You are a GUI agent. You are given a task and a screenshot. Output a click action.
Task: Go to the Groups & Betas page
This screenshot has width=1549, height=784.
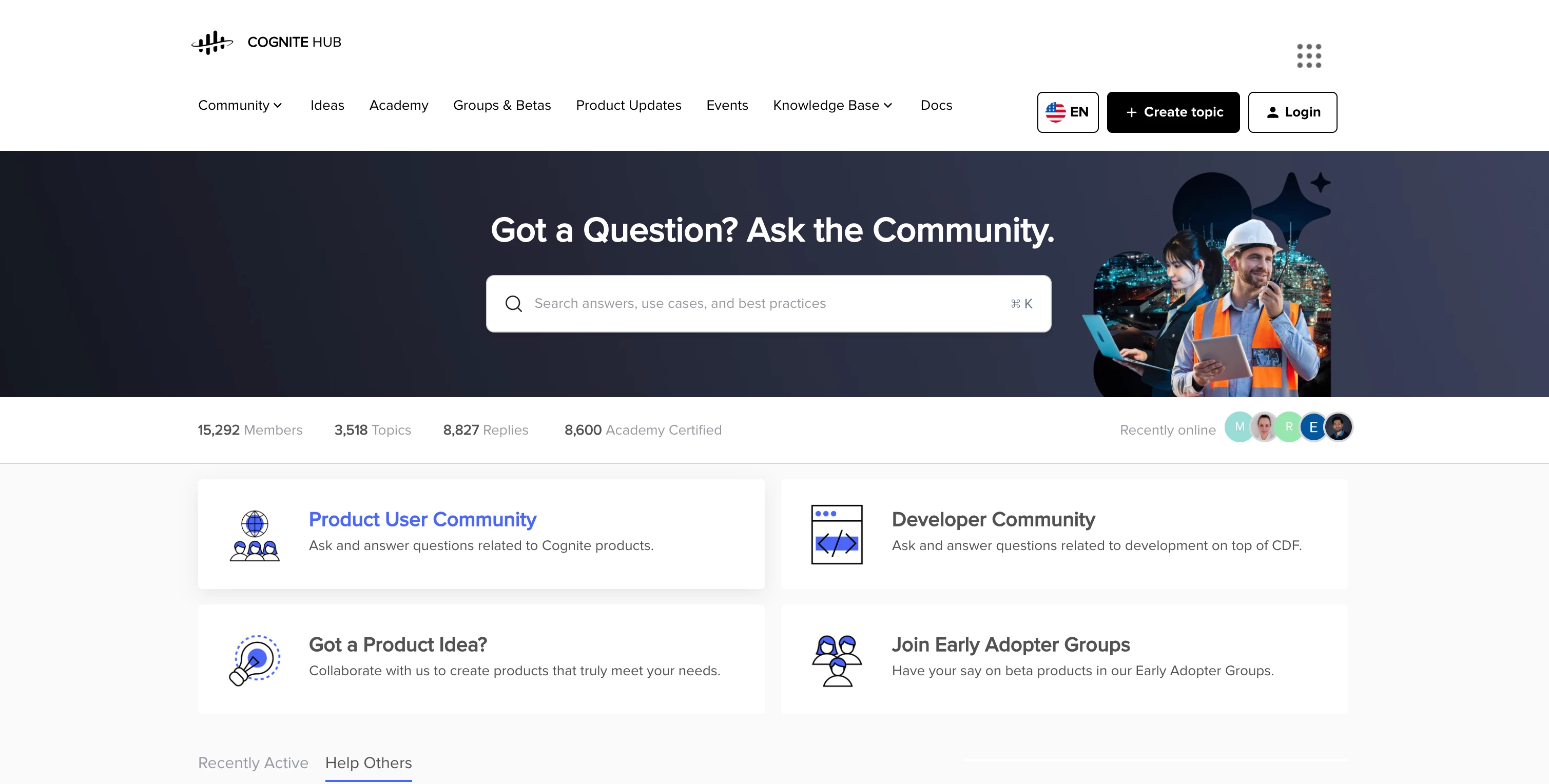pos(501,105)
